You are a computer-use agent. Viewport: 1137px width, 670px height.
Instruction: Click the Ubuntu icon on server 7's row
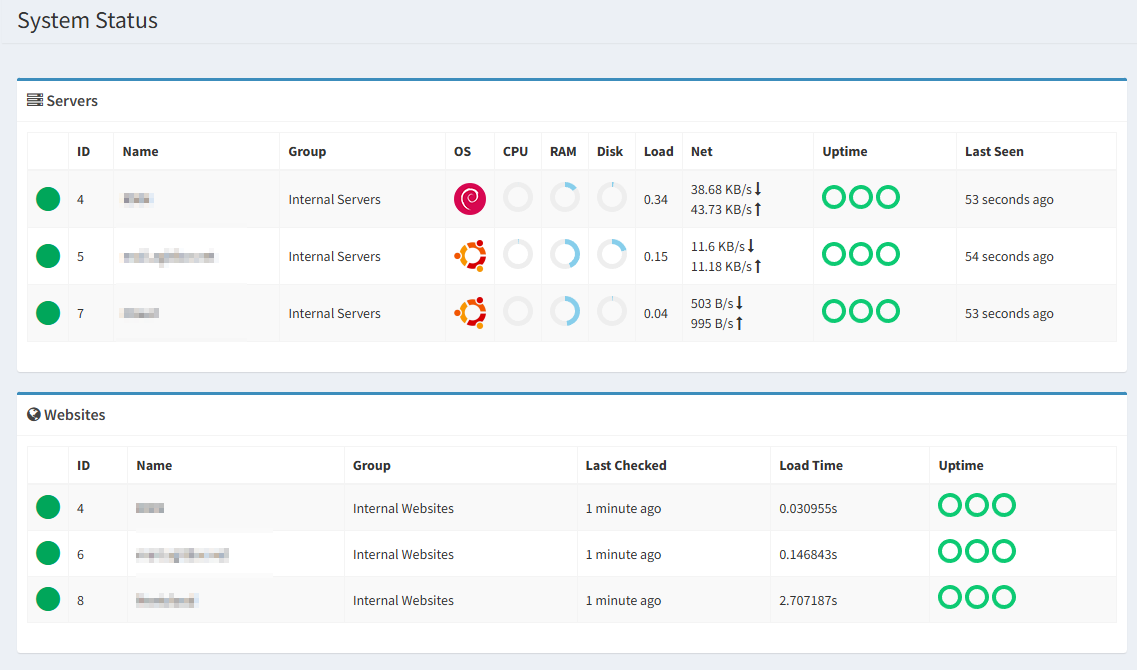tap(469, 311)
